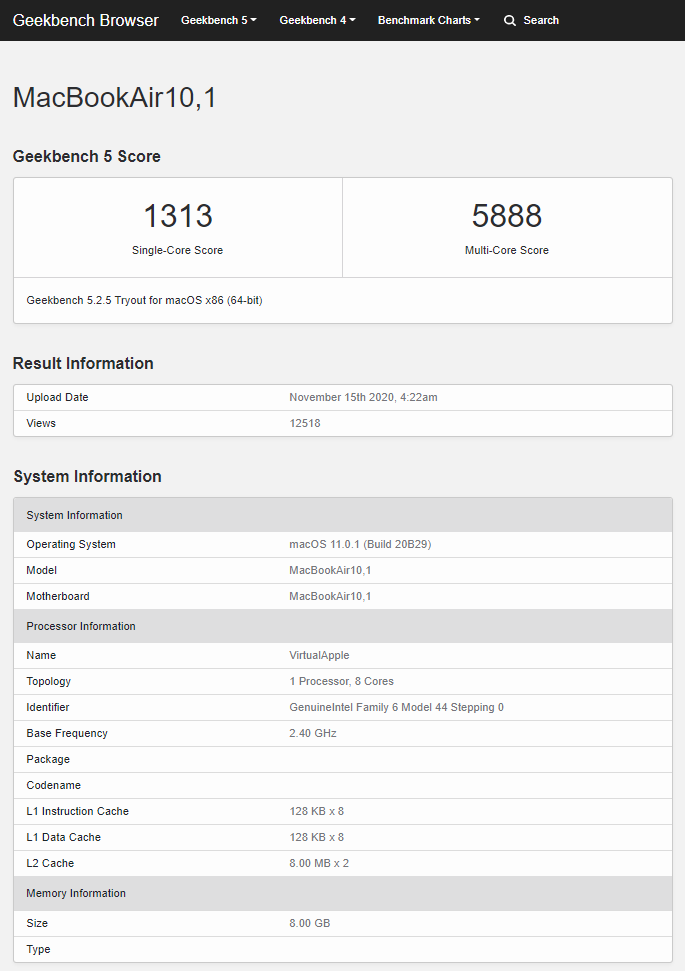Select the Geekbench 5.2.5 Tryout version text
The height and width of the screenshot is (971, 685).
pos(144,300)
